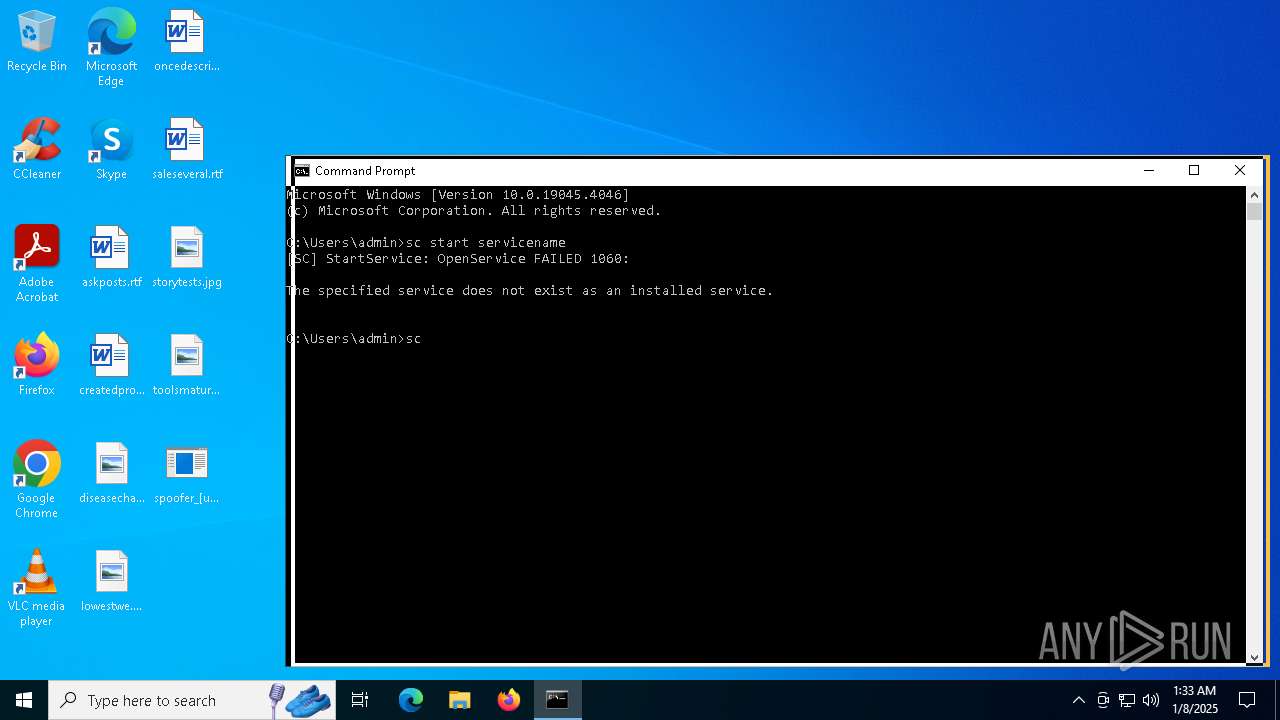This screenshot has width=1280, height=720.
Task: Open the volume control tray icon
Action: [x=1151, y=700]
